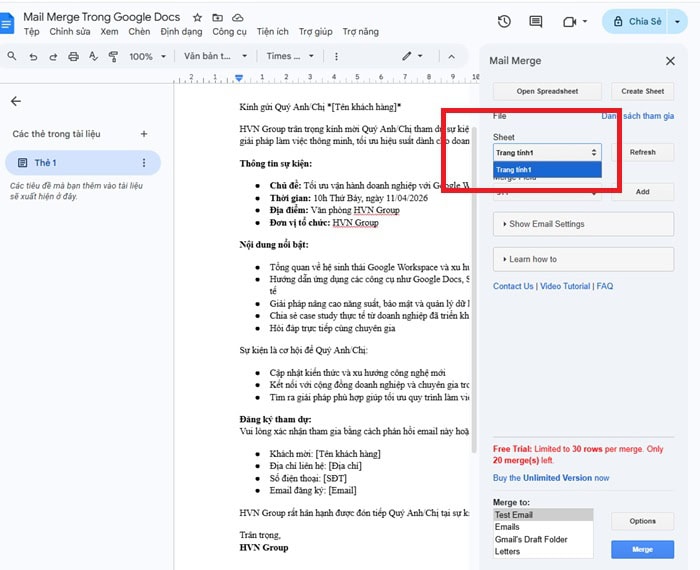Open the Công cụ menu
The width and height of the screenshot is (700, 570).
(x=229, y=32)
